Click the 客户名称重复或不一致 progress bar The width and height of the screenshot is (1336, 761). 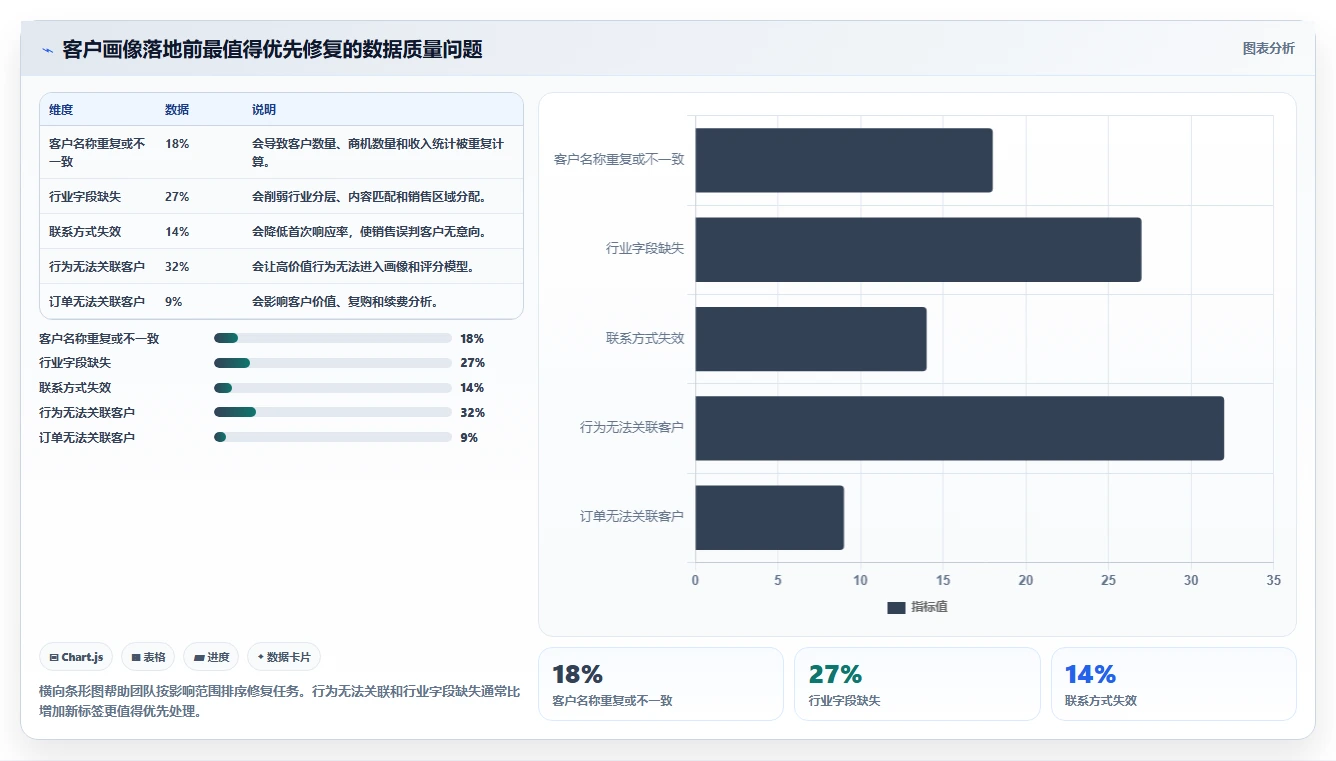[x=333, y=338]
